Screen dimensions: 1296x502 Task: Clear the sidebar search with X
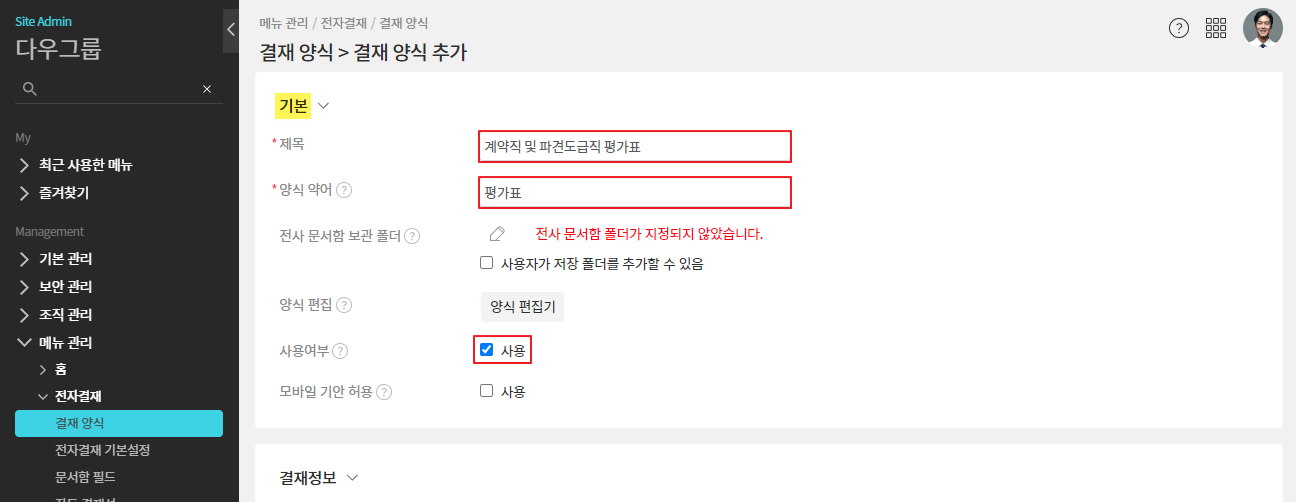coord(207,89)
